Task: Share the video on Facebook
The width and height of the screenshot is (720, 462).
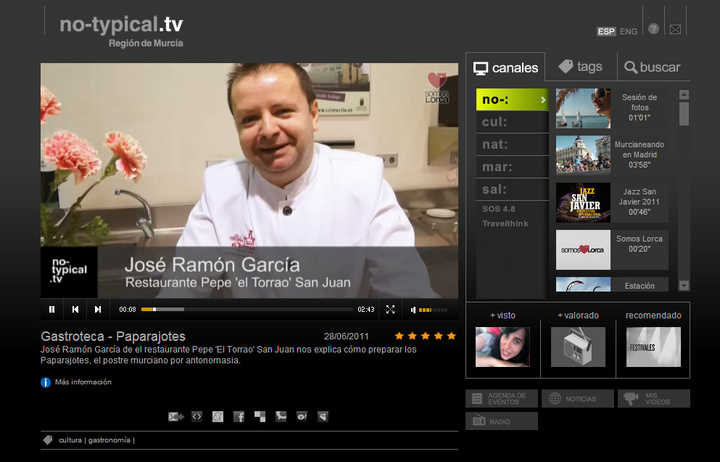Action: (x=239, y=417)
